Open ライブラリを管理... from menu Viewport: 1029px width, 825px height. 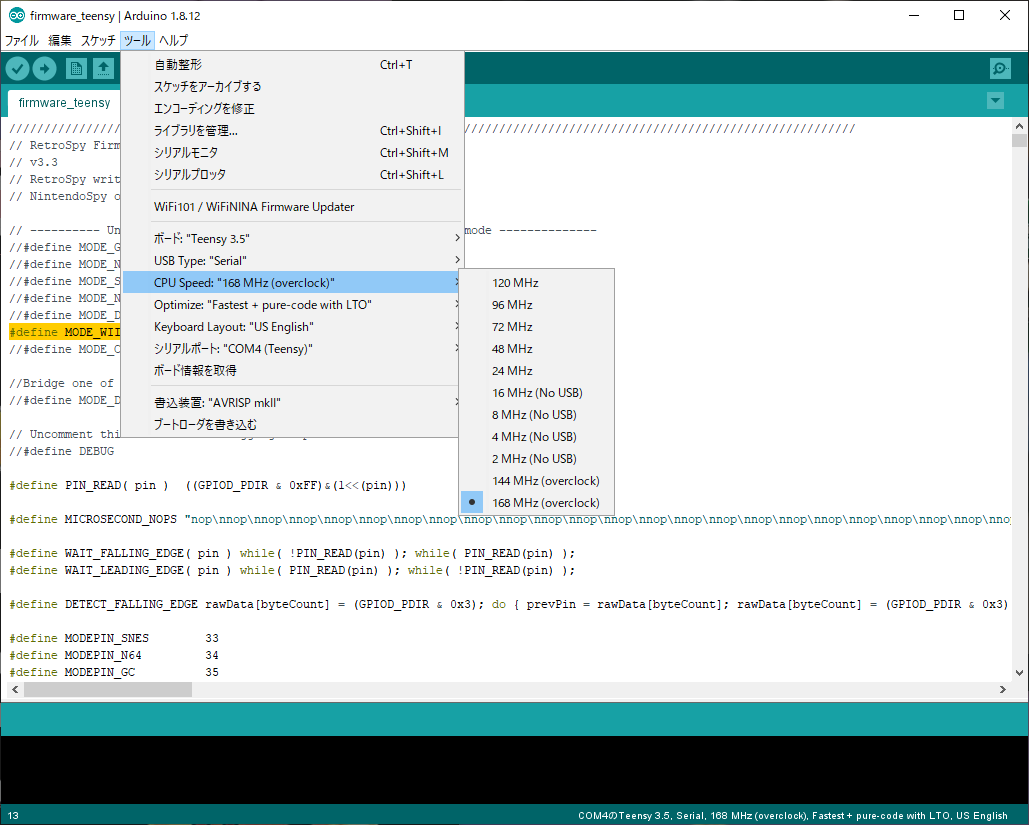pos(293,131)
